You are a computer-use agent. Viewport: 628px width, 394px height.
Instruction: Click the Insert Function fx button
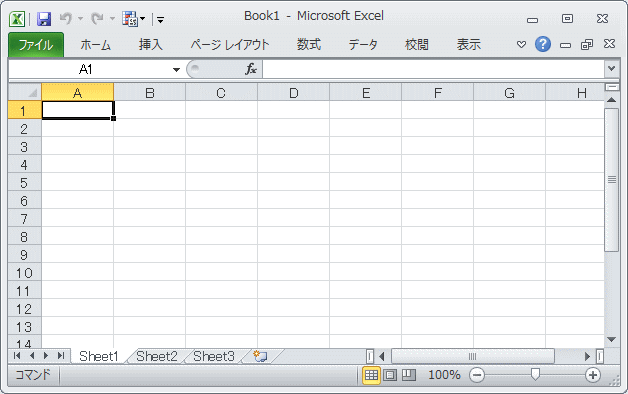tap(251, 69)
